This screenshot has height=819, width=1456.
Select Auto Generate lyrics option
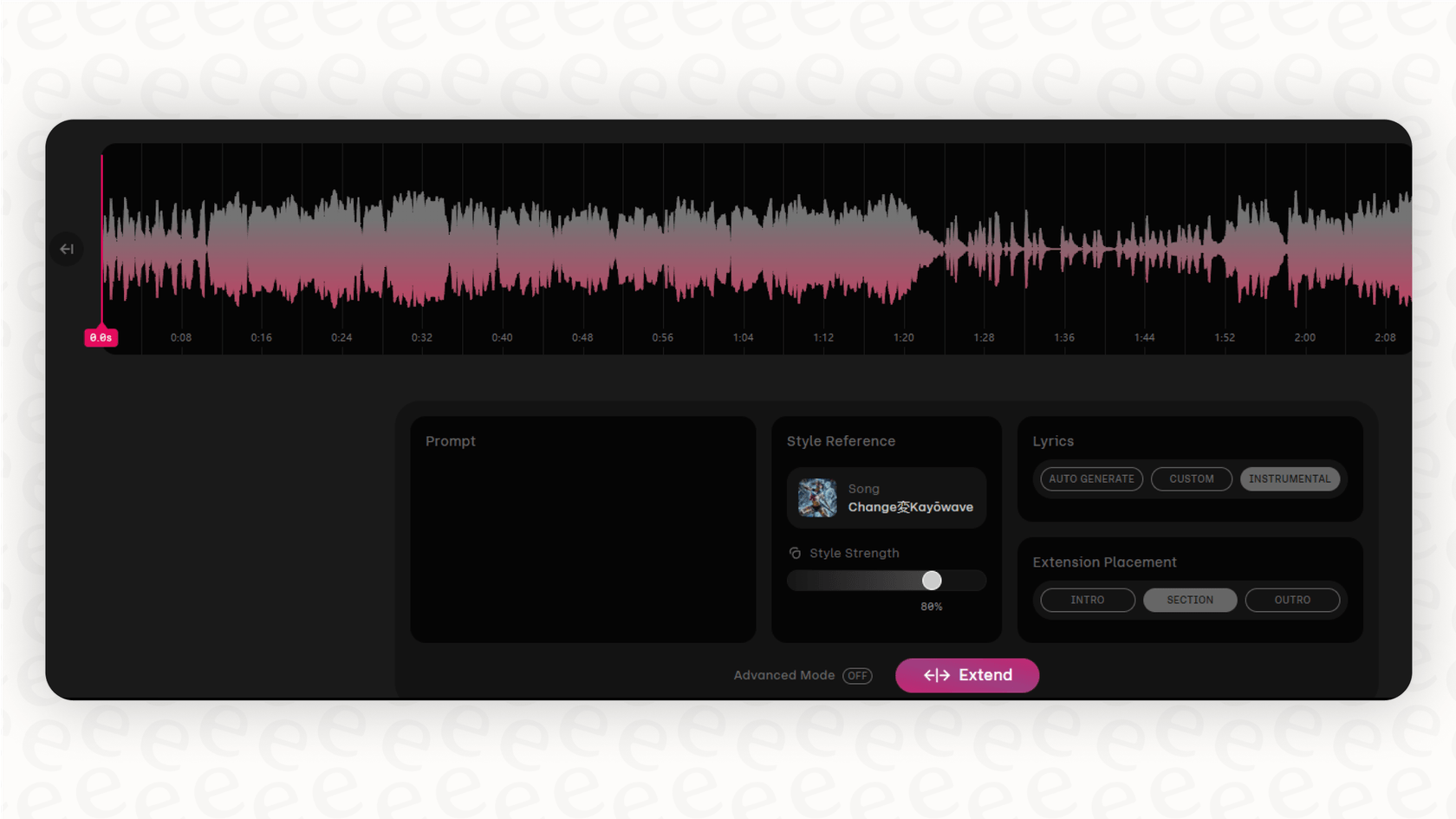point(1091,479)
